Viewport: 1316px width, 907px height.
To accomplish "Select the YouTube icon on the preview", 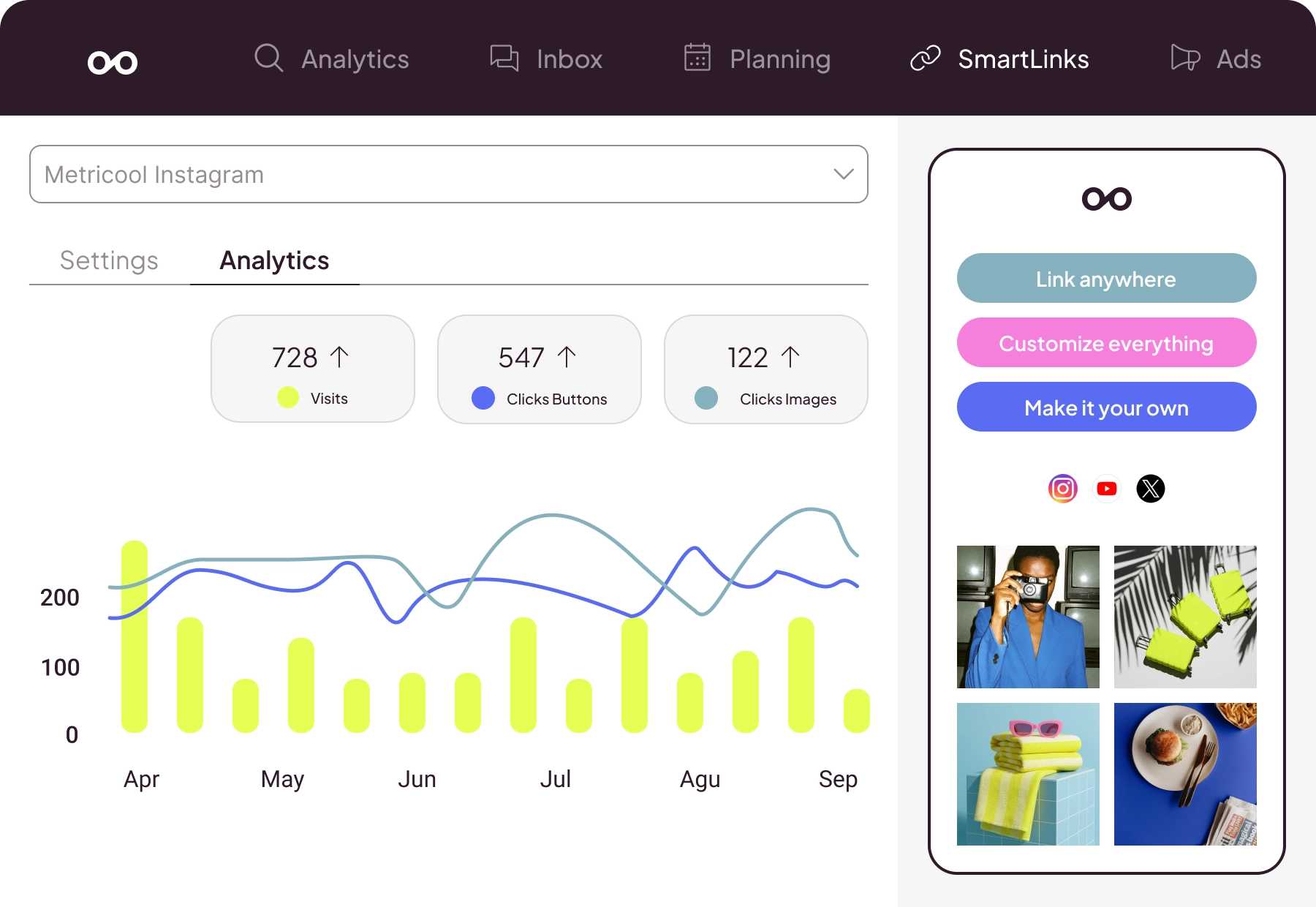I will coord(1107,489).
